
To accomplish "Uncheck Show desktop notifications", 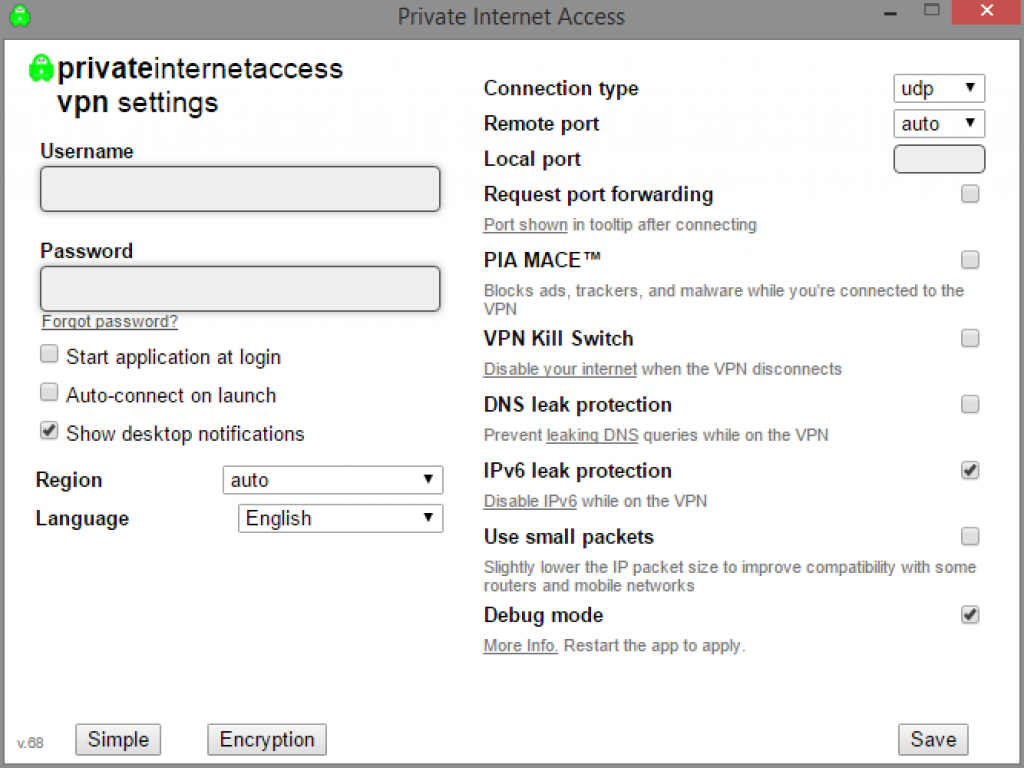I will point(49,431).
